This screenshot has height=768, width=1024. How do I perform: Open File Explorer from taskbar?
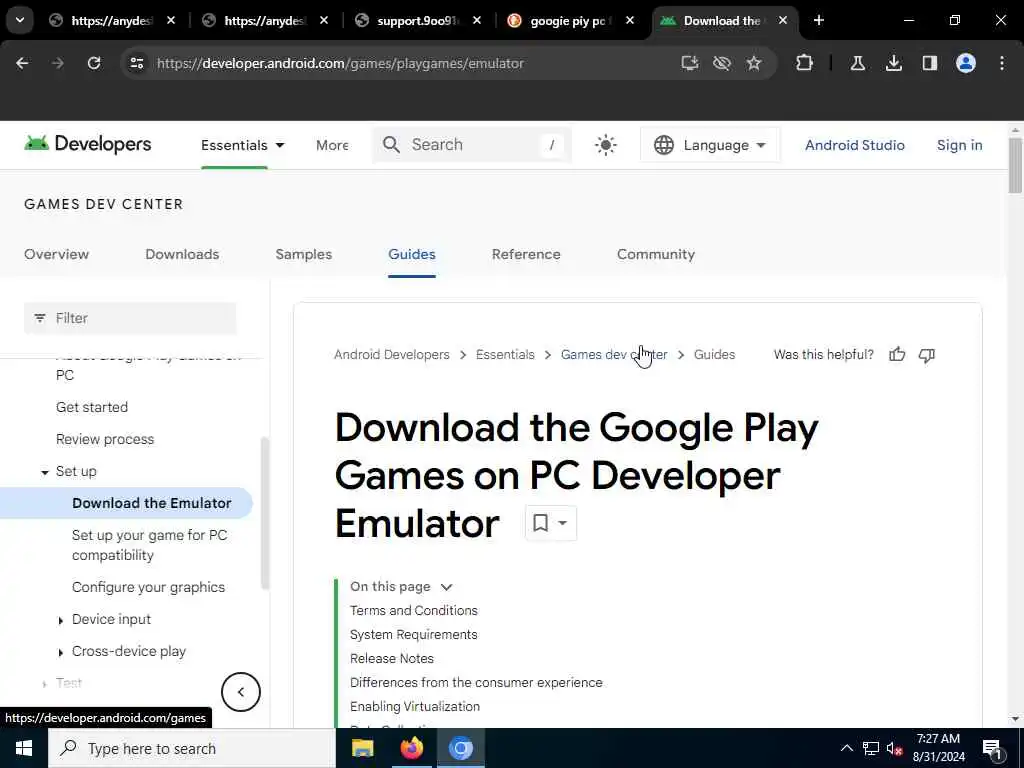pyautogui.click(x=362, y=748)
